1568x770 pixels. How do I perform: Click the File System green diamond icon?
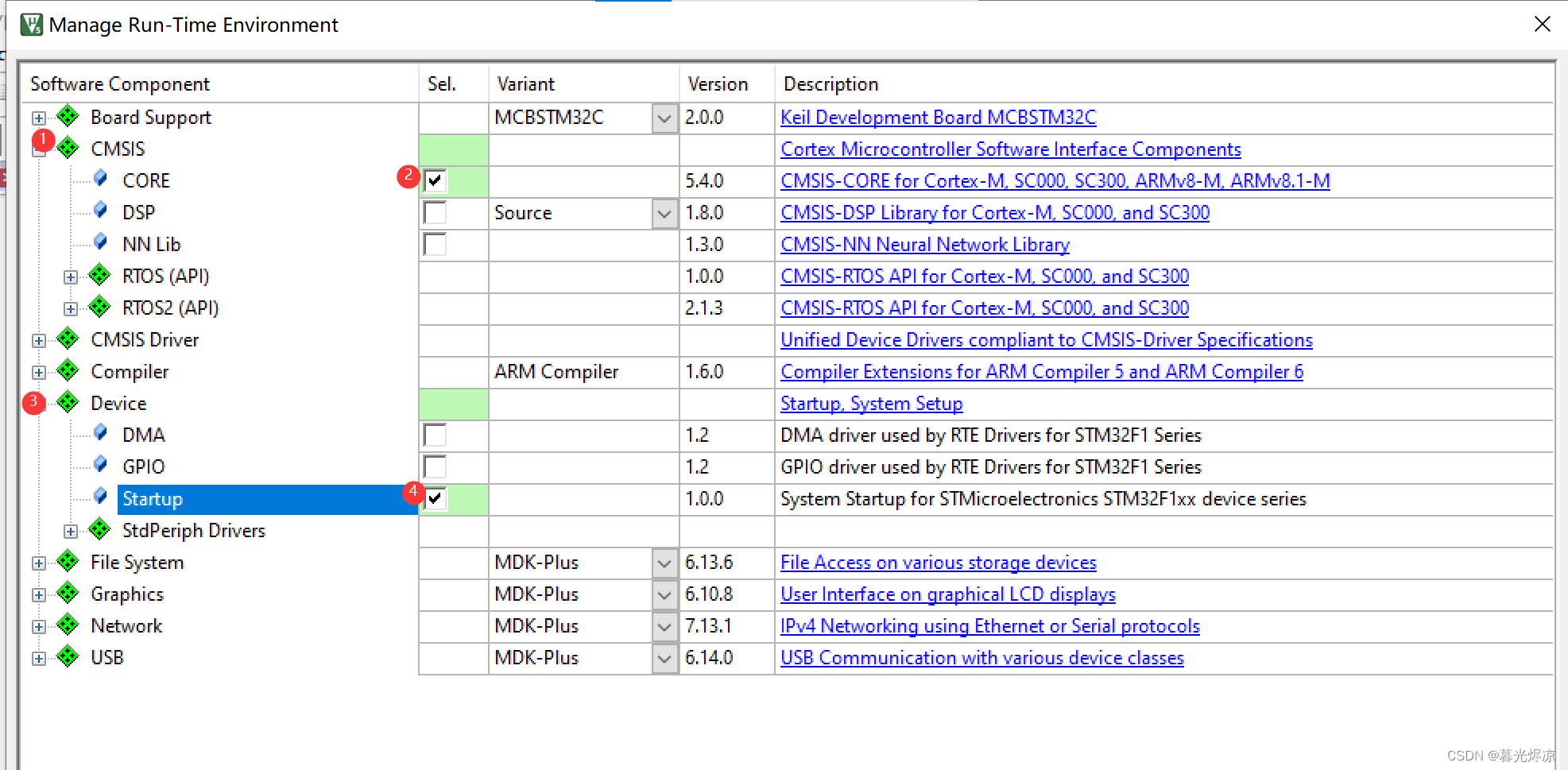click(x=68, y=562)
